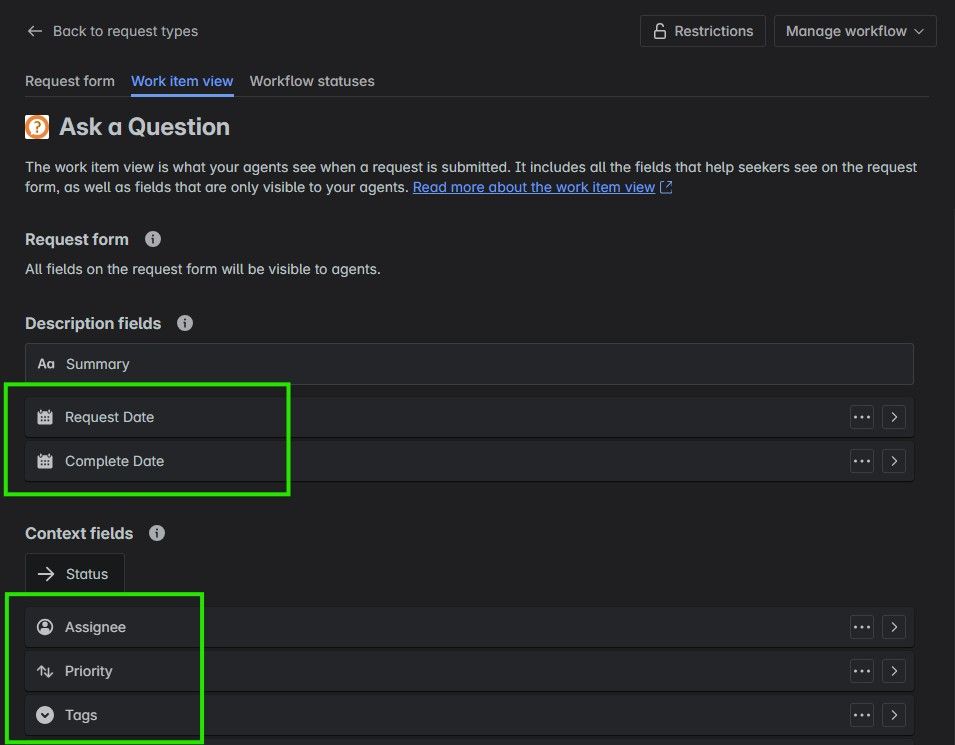Expand the Assignee field
Viewport: 955px width, 745px height.
tap(893, 627)
